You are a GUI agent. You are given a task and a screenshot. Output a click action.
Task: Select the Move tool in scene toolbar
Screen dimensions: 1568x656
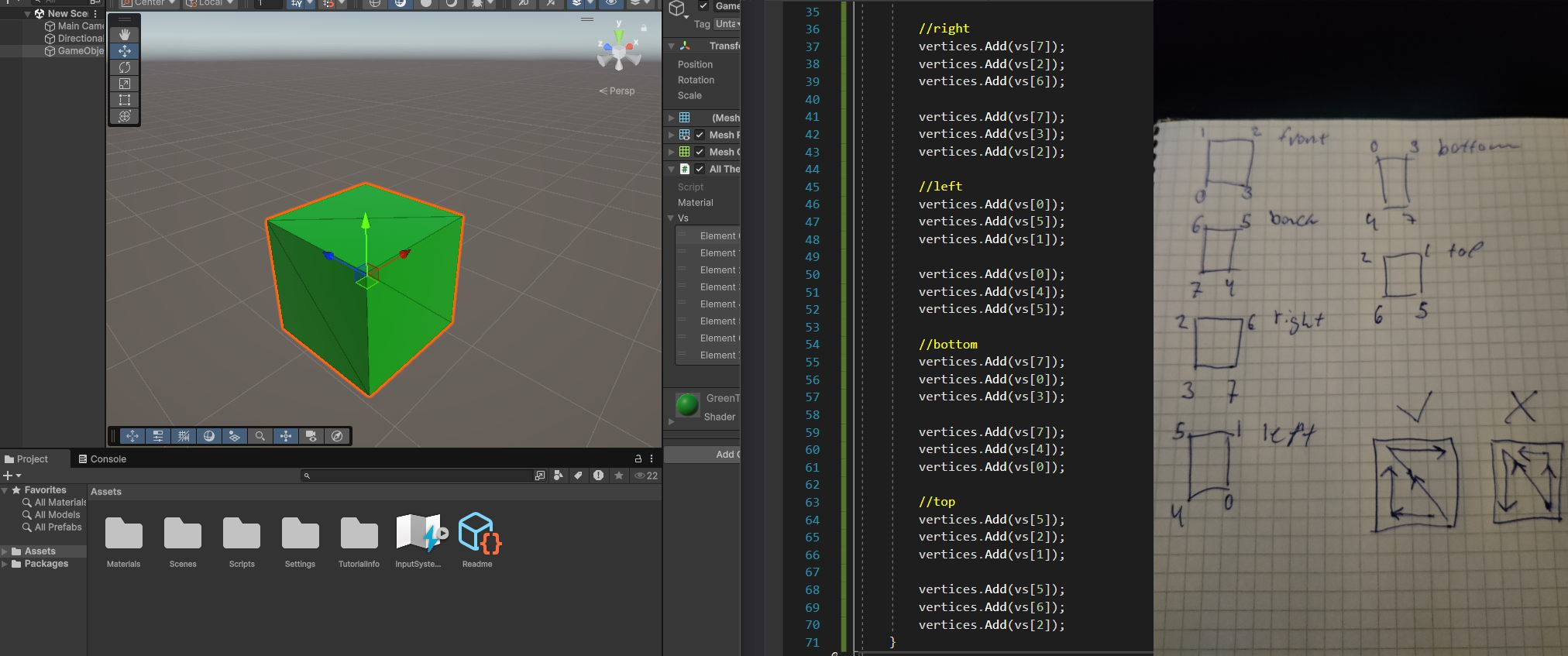(124, 51)
